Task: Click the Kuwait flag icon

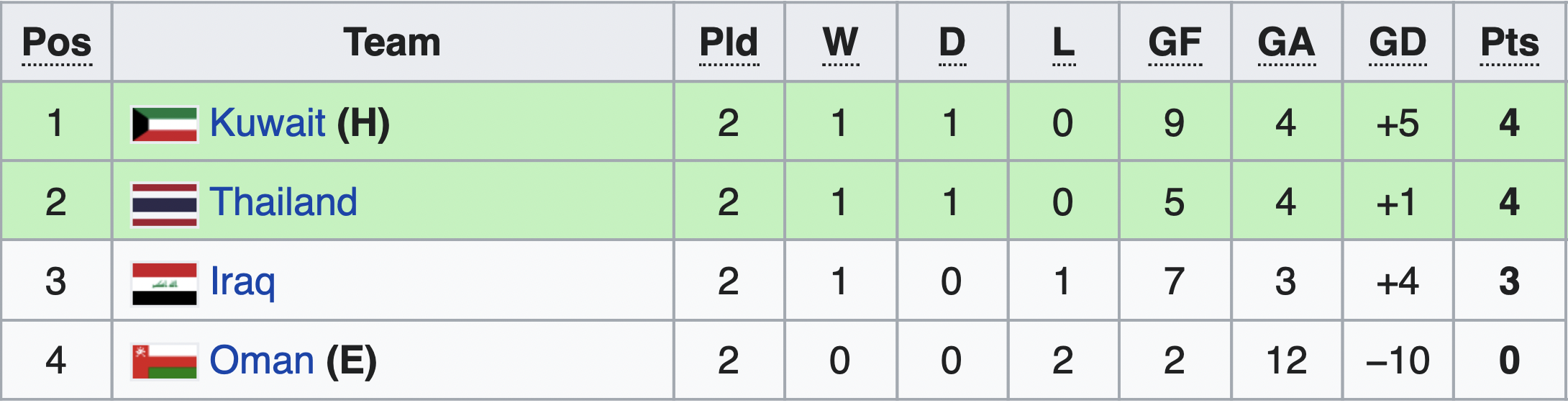Action: tap(165, 124)
